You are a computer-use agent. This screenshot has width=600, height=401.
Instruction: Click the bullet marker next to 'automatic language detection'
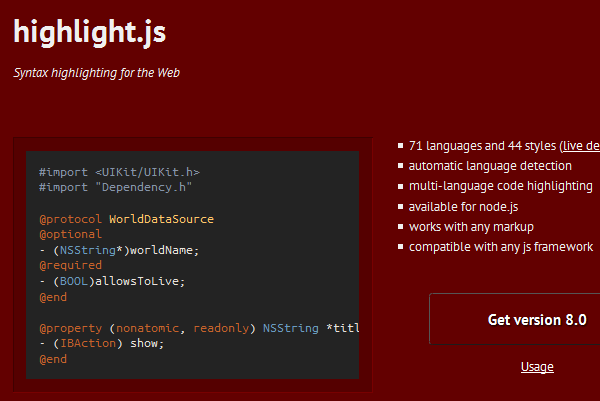(401, 167)
